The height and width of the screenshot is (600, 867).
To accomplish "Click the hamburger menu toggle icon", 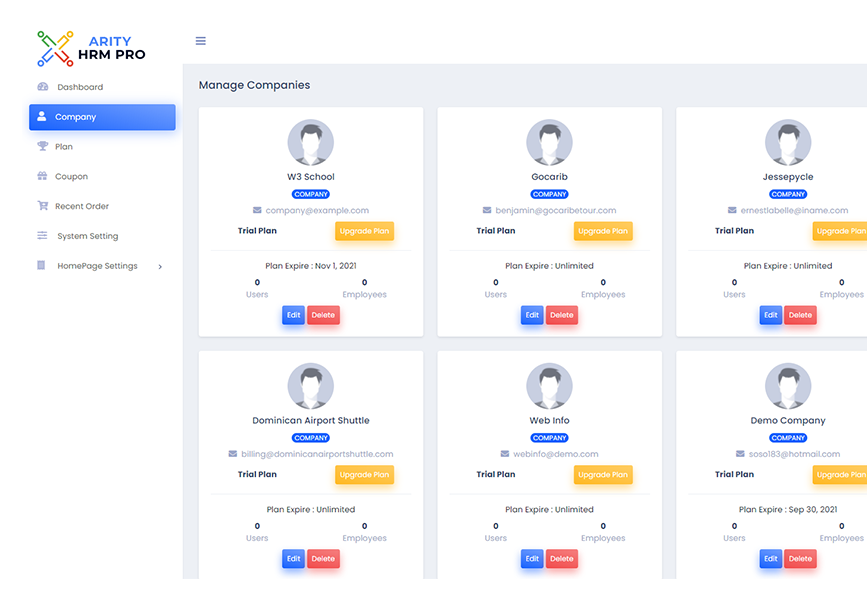I will [x=201, y=41].
